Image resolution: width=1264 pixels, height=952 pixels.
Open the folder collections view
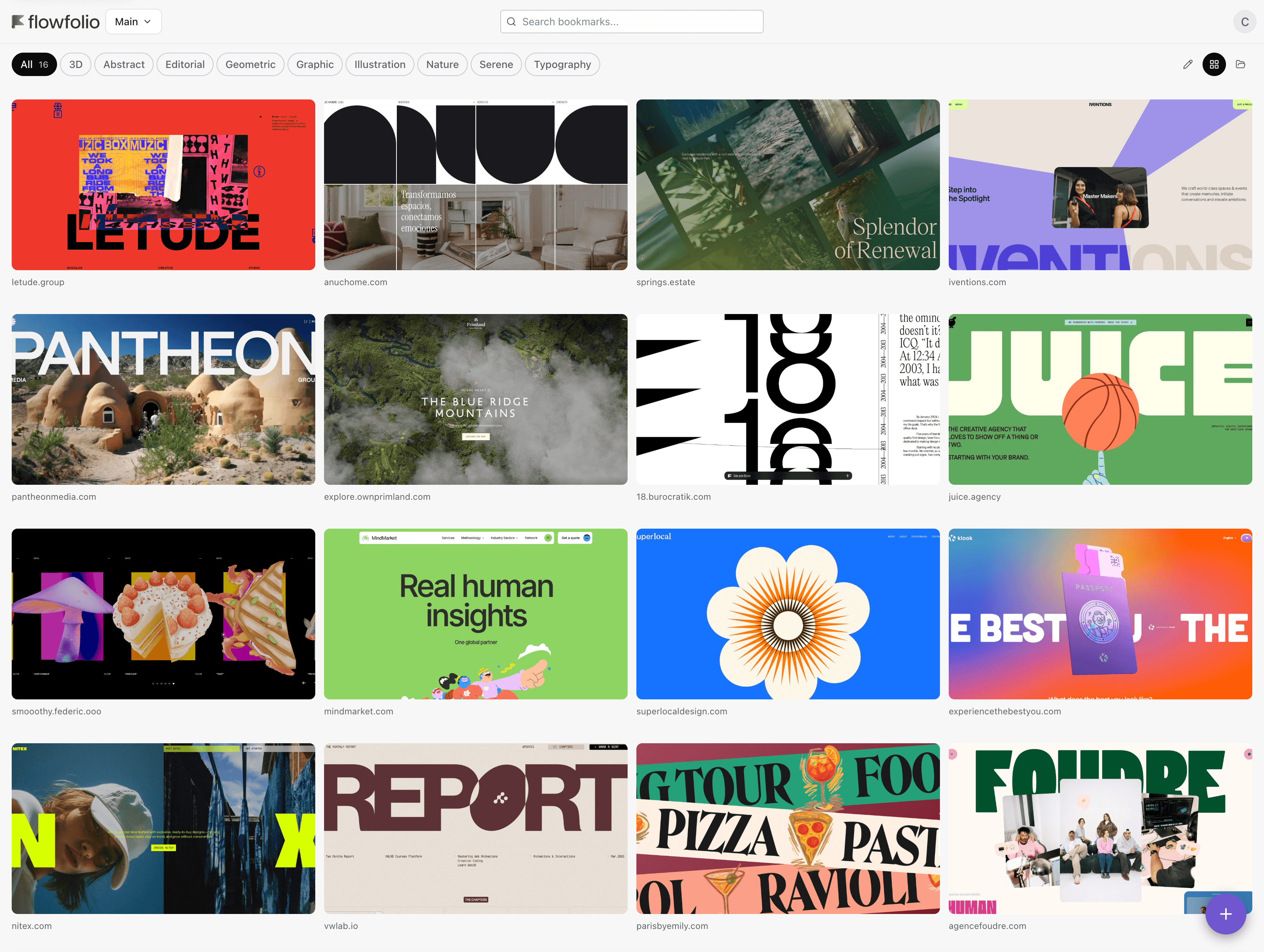tap(1241, 65)
